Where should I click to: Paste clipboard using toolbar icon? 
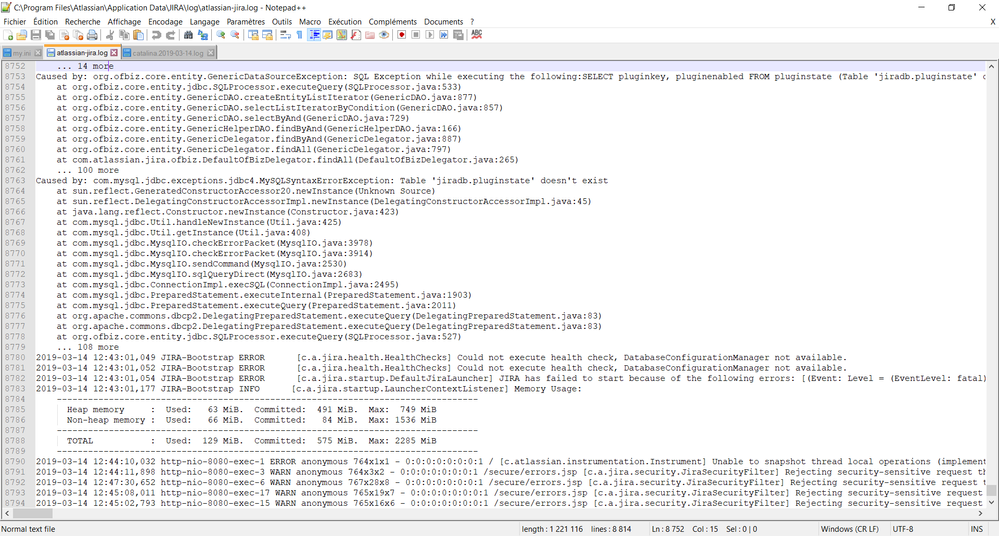click(138, 34)
